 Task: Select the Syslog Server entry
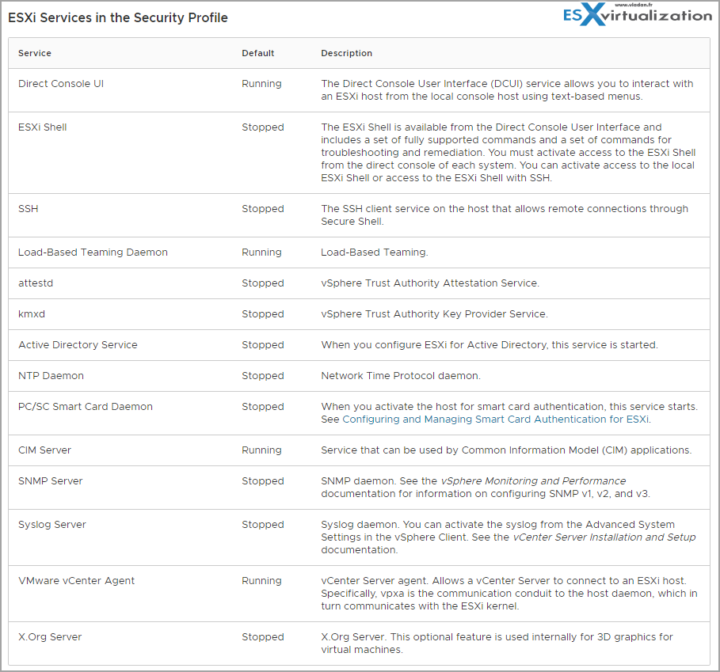point(52,525)
